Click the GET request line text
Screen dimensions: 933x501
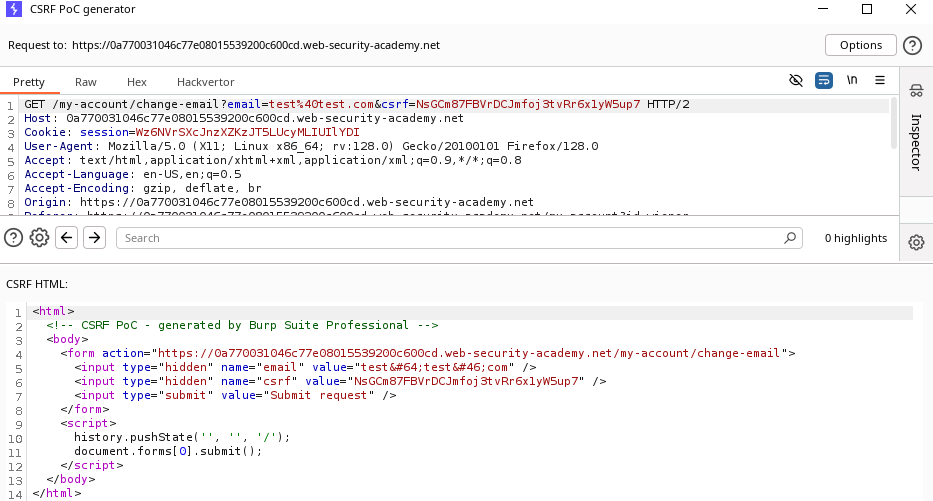[x=357, y=104]
